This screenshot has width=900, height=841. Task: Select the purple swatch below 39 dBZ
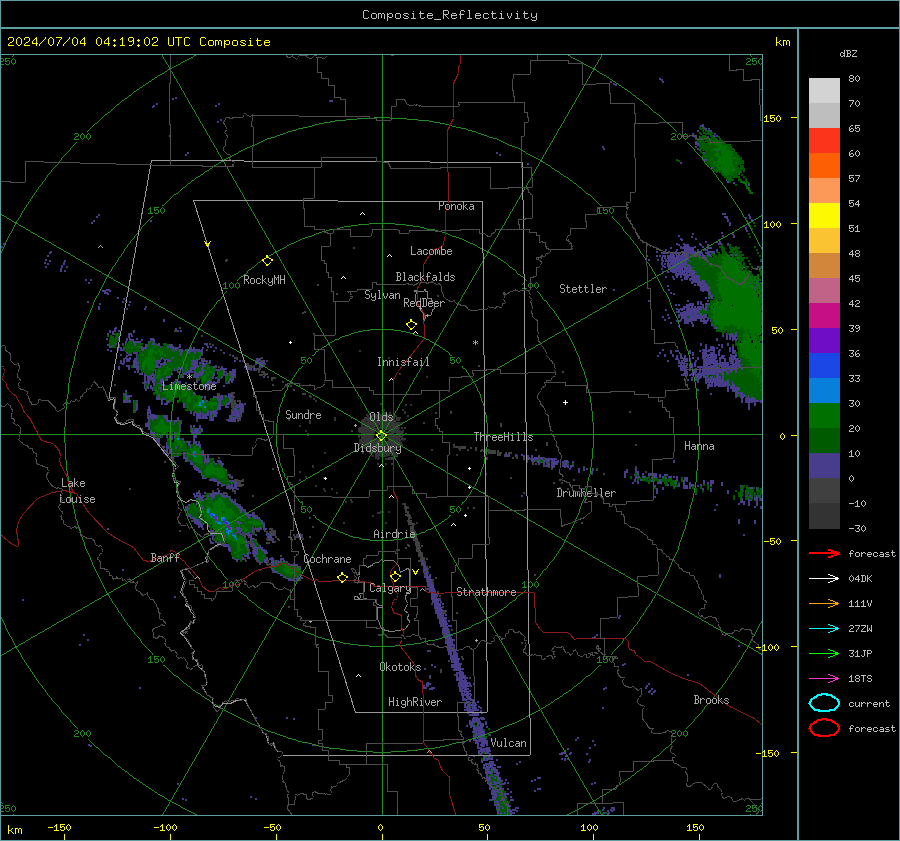point(824,340)
